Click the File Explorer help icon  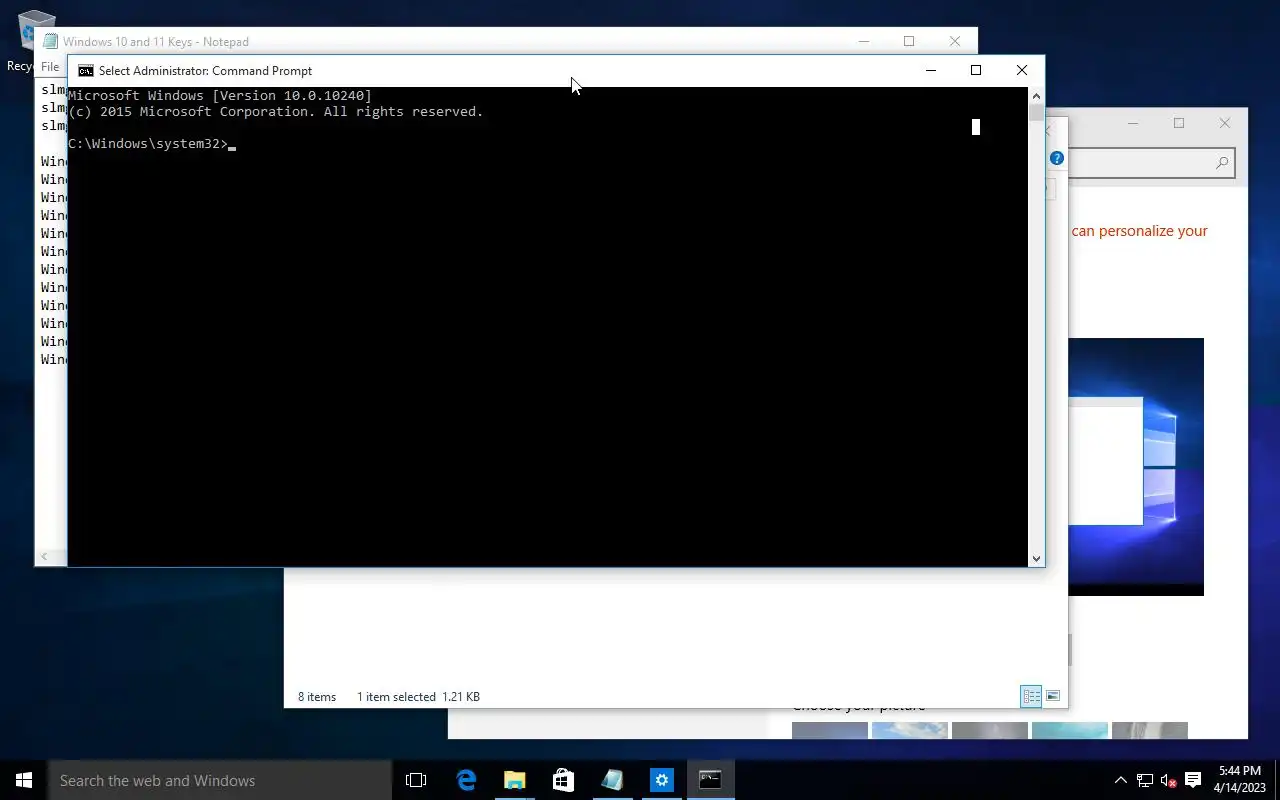[1057, 158]
